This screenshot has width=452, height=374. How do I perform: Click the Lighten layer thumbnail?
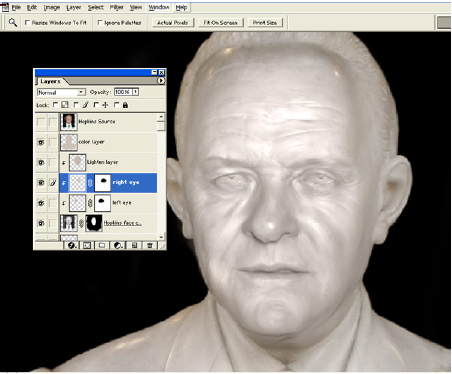pos(77,162)
